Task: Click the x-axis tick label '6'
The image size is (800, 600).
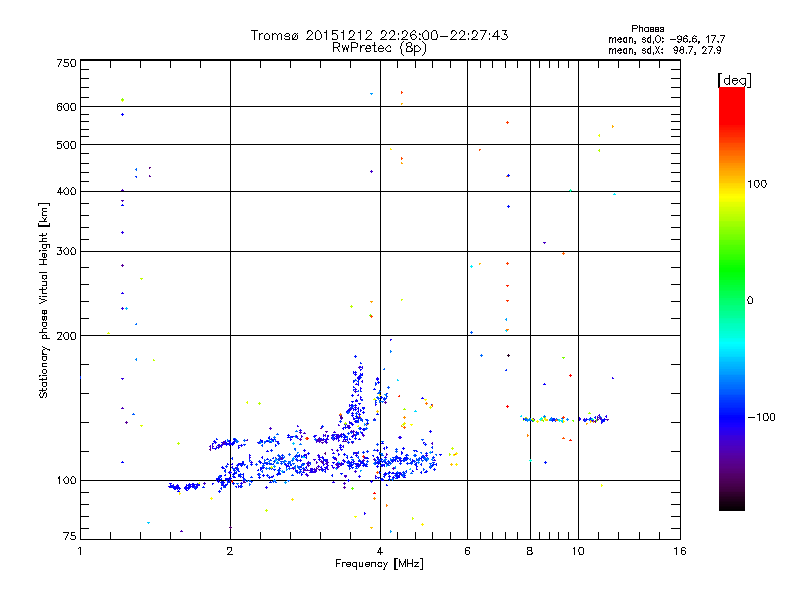Action: (467, 551)
